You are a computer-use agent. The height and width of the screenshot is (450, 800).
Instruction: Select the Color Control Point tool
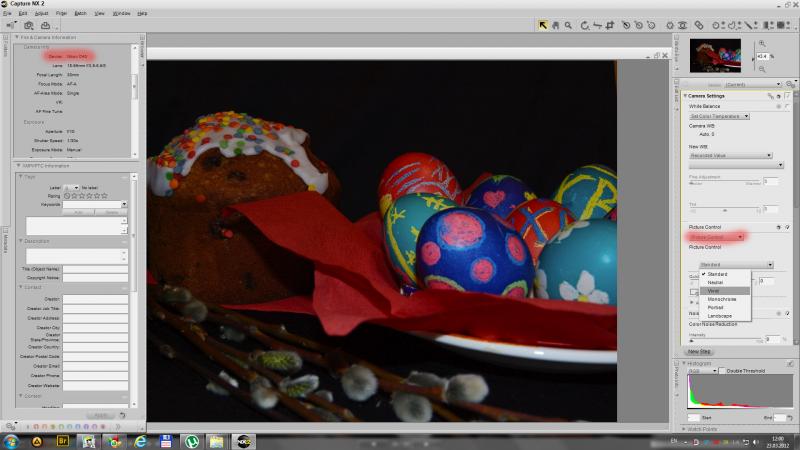point(670,25)
